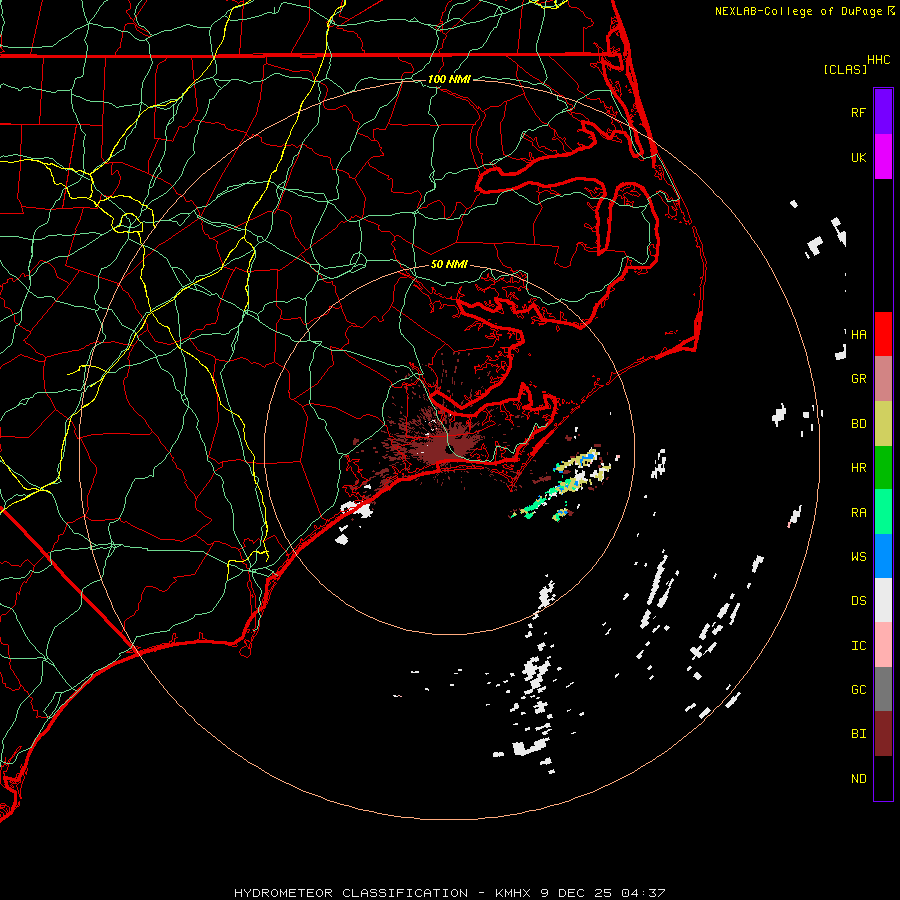
Task: Select the 'GR' legend label text
Action: 858,379
